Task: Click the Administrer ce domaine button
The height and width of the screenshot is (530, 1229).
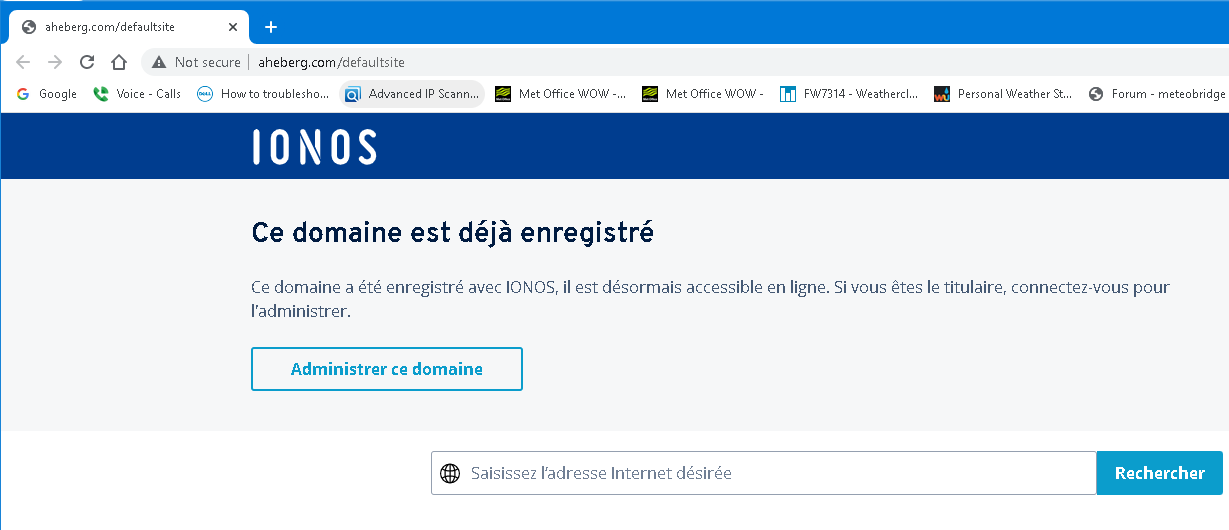Action: pos(387,369)
